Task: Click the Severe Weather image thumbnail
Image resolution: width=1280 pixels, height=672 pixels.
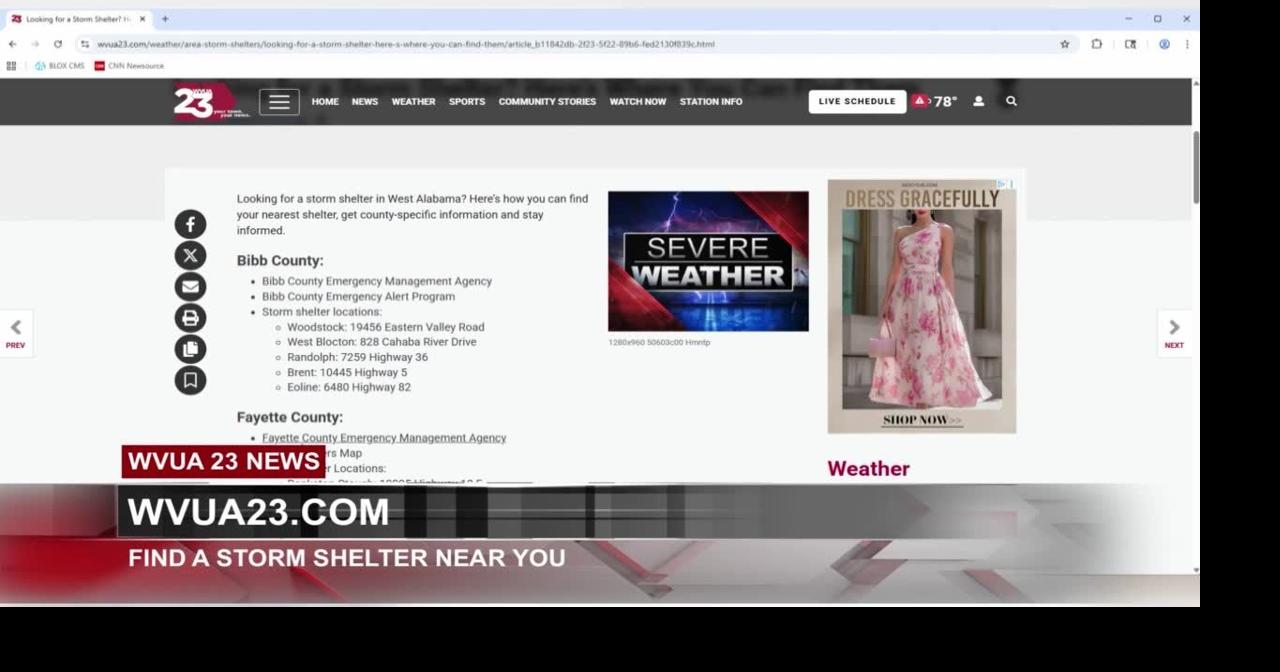Action: (708, 261)
